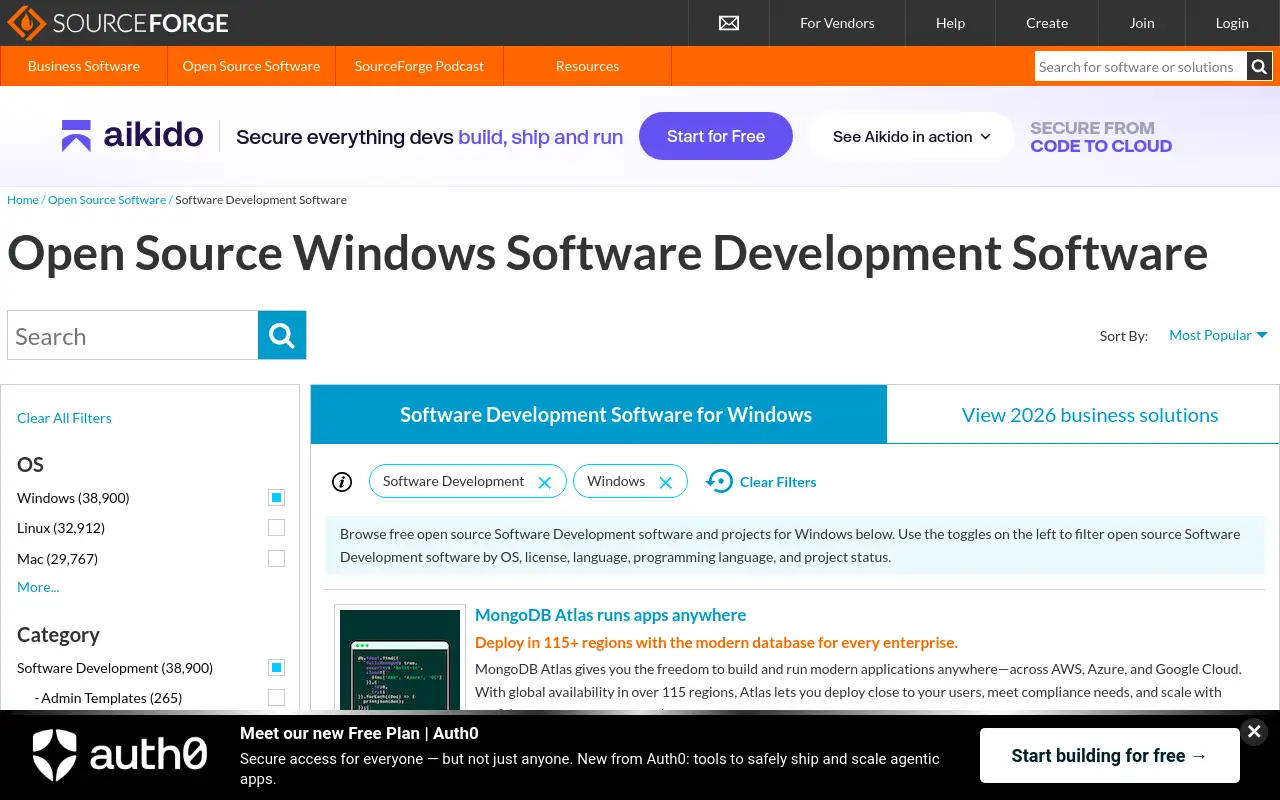
Task: Click Create in the header
Action: click(1047, 23)
